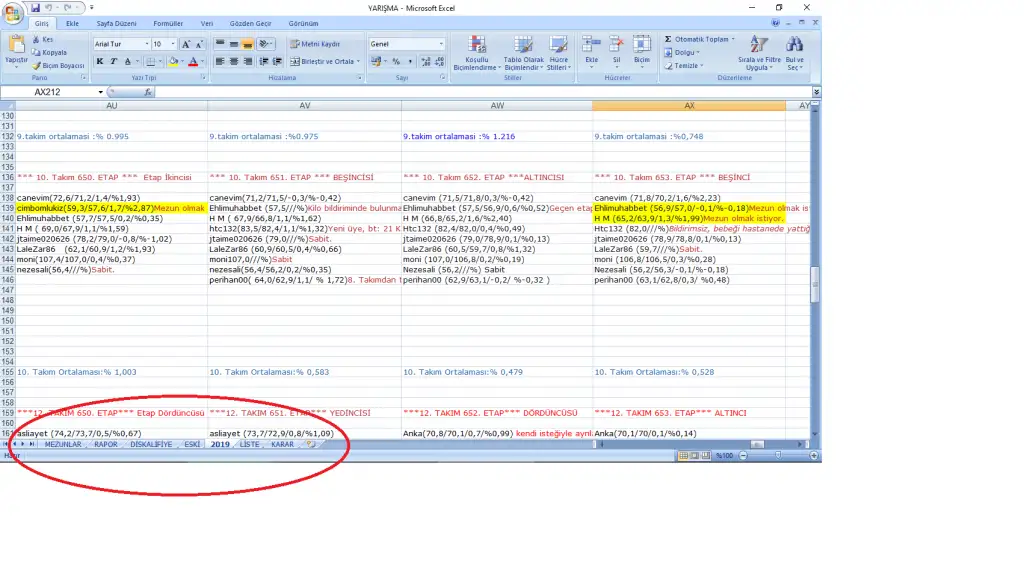Viewport: 1024px width, 576px height.
Task: Click Biçim Boyacısı format painter
Action: point(58,66)
